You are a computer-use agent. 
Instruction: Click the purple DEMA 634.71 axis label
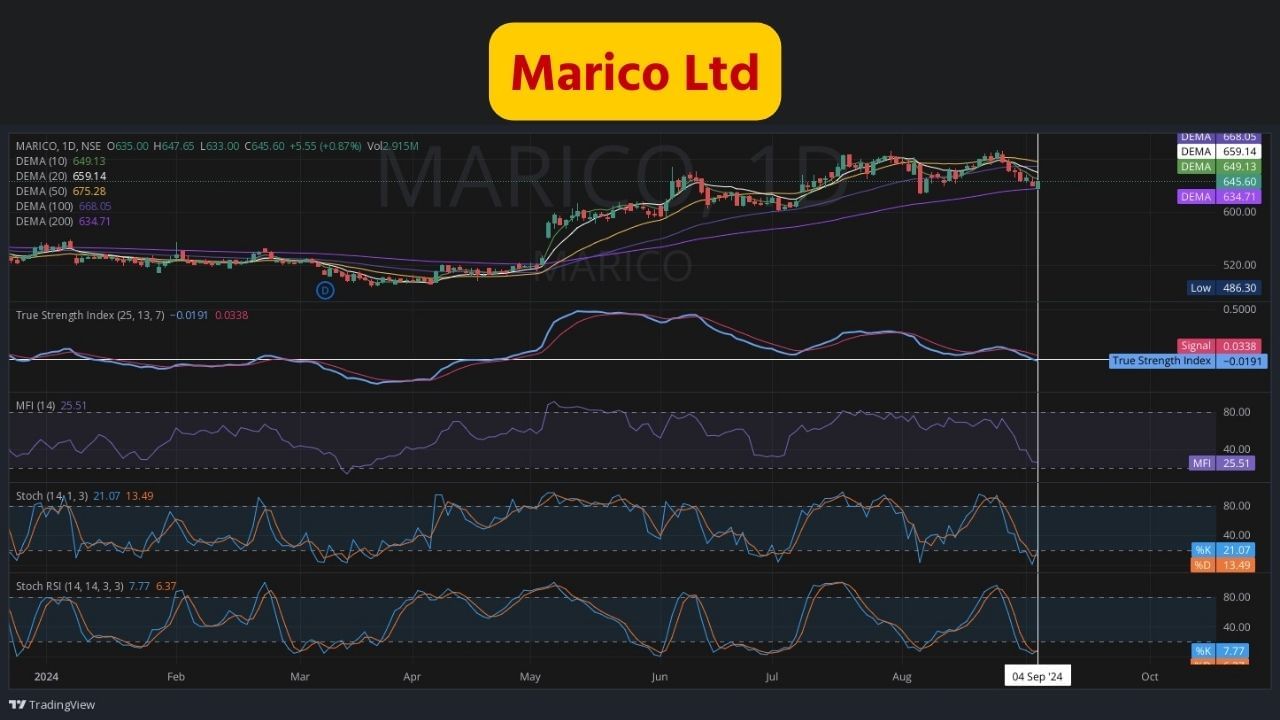(1219, 197)
